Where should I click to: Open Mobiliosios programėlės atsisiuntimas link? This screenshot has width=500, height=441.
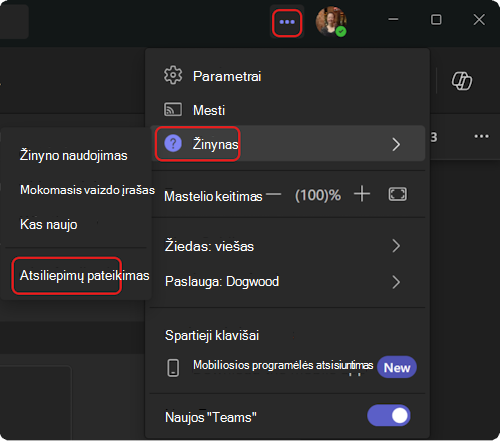pyautogui.click(x=283, y=365)
